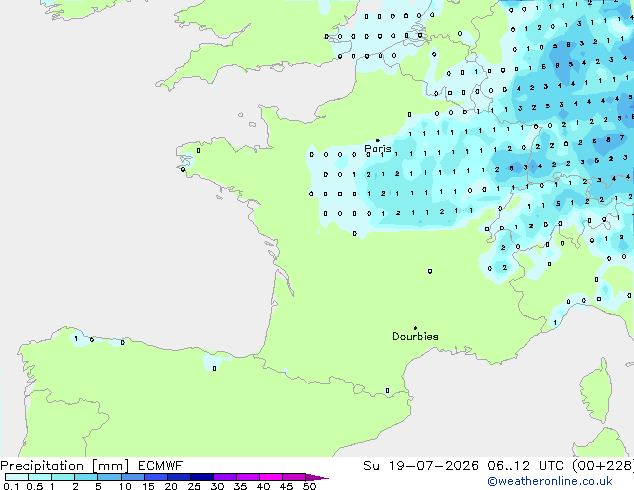
Task: Click the legend scale value '25'
Action: pos(194,486)
